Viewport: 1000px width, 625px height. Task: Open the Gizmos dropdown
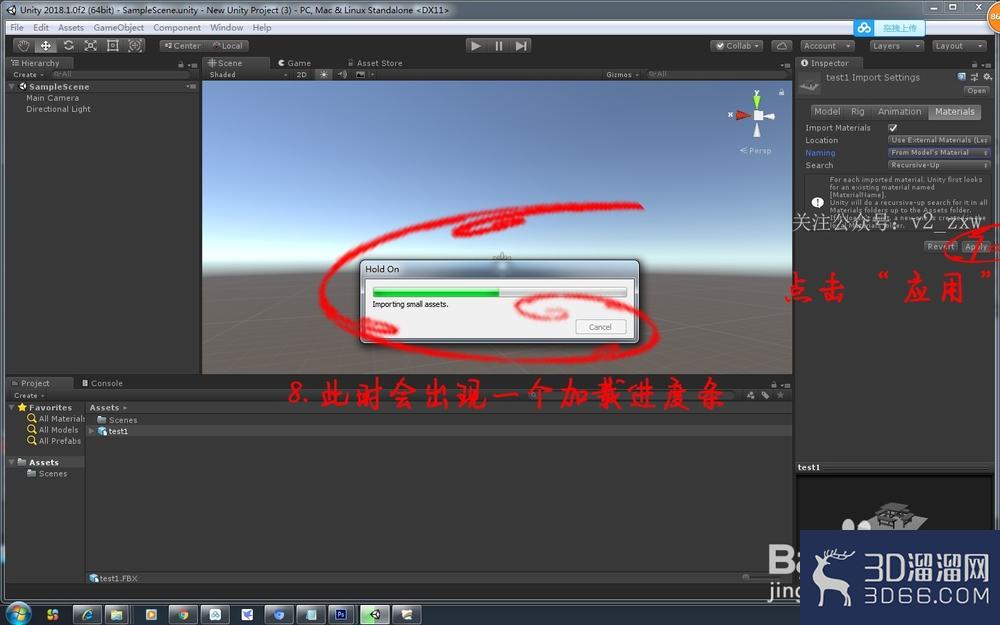click(x=622, y=75)
